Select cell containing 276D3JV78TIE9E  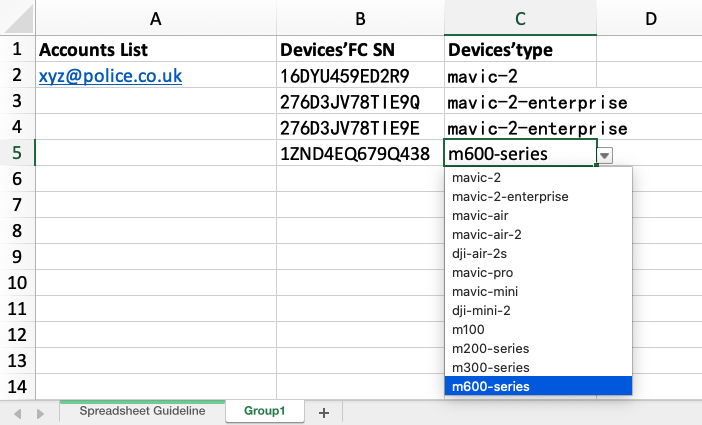[360, 127]
